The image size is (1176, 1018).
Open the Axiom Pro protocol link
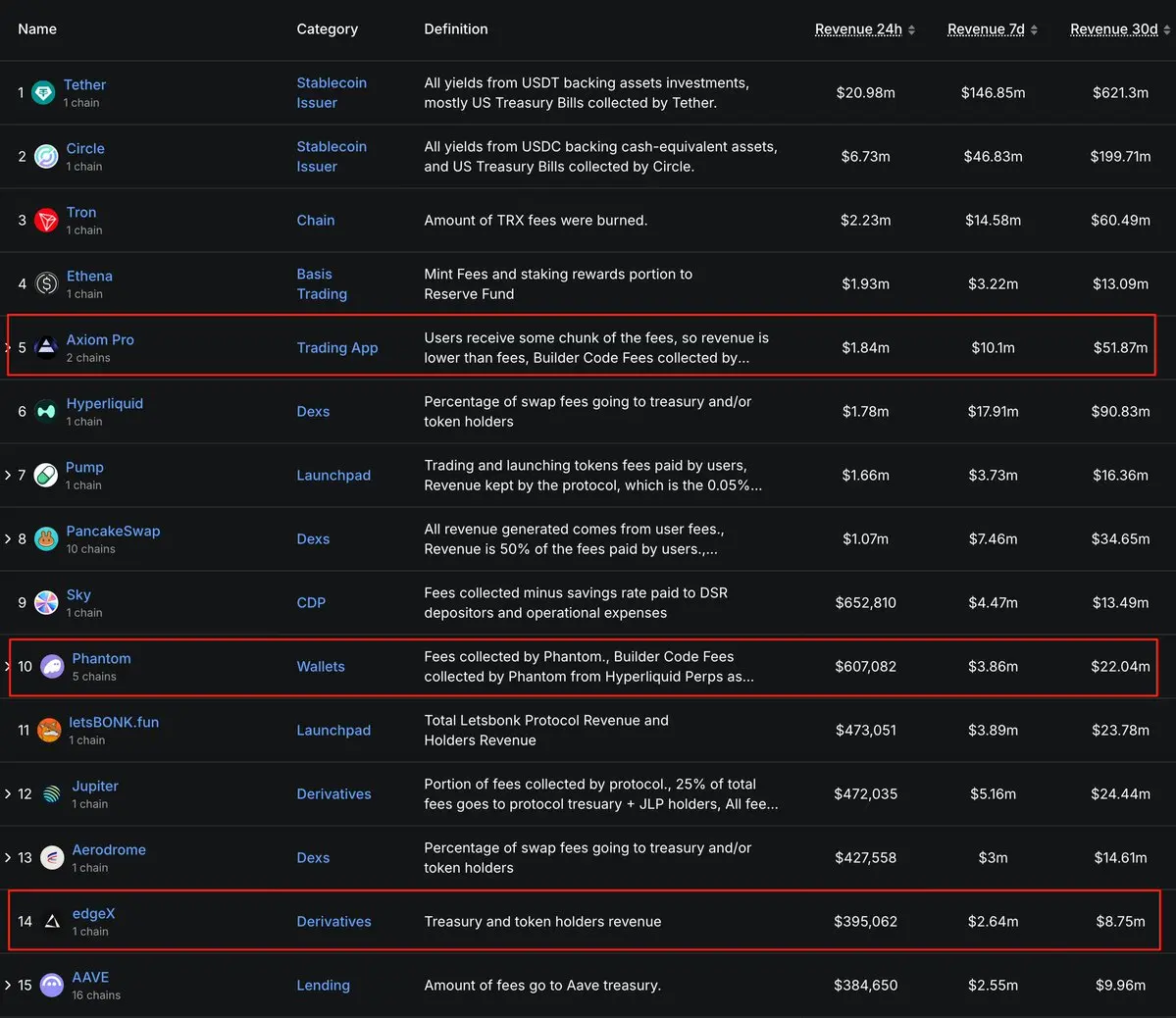point(100,340)
